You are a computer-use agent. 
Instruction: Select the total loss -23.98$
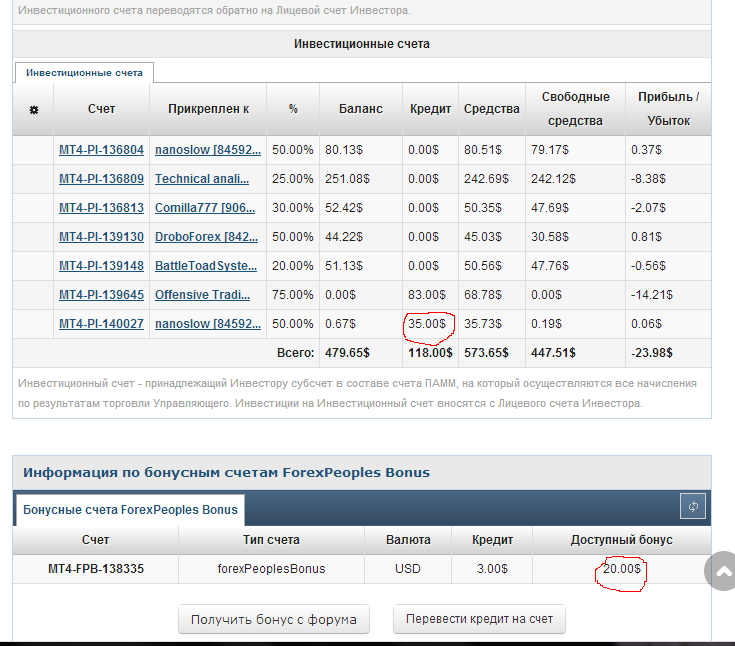pyautogui.click(x=652, y=353)
